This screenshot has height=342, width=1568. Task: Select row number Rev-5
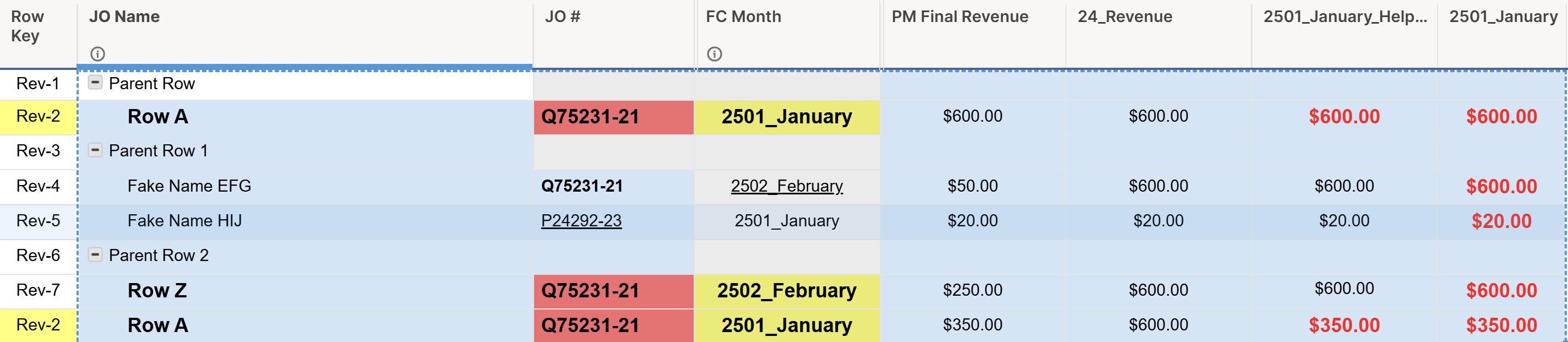point(39,220)
